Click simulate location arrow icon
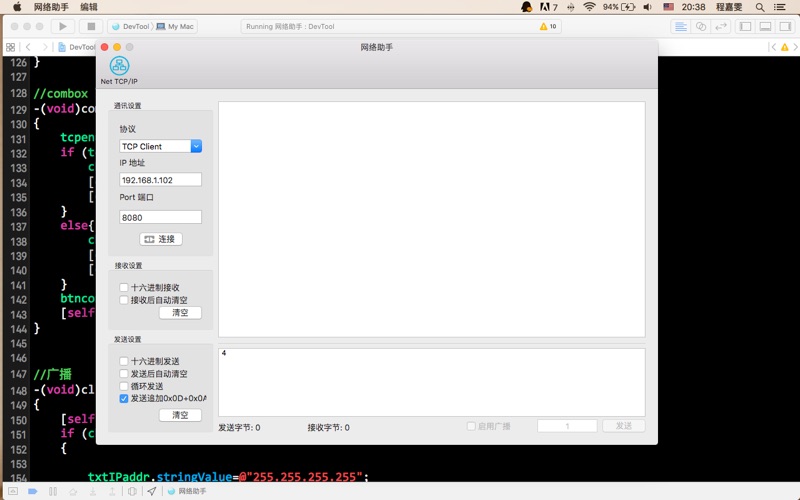Image resolution: width=800 pixels, height=500 pixels. (152, 491)
